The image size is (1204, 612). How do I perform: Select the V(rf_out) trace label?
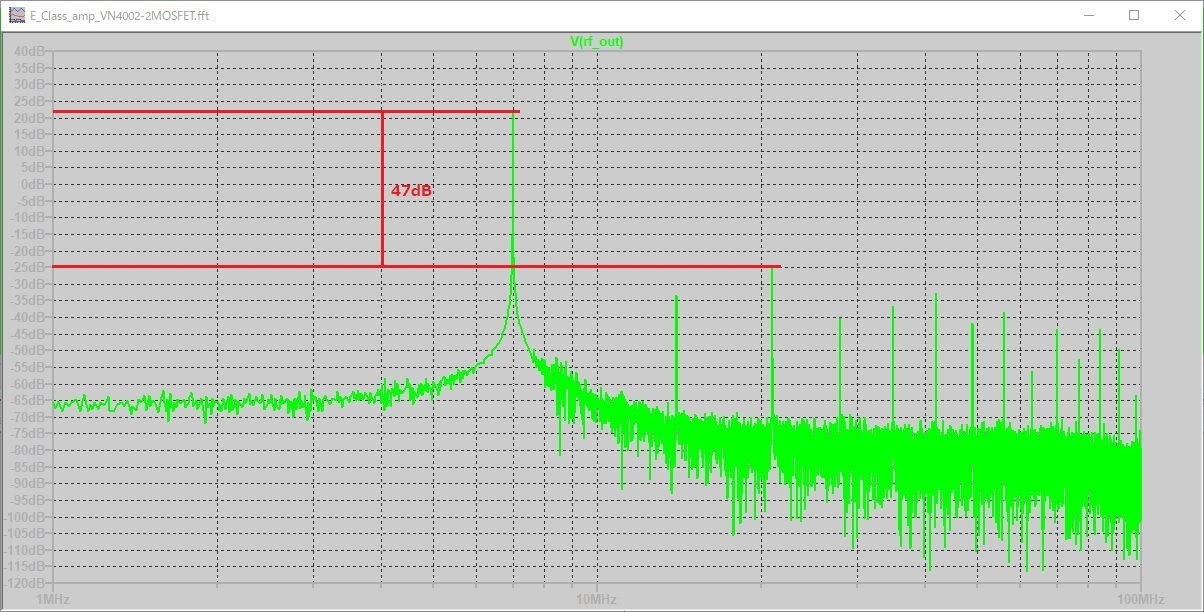point(598,42)
